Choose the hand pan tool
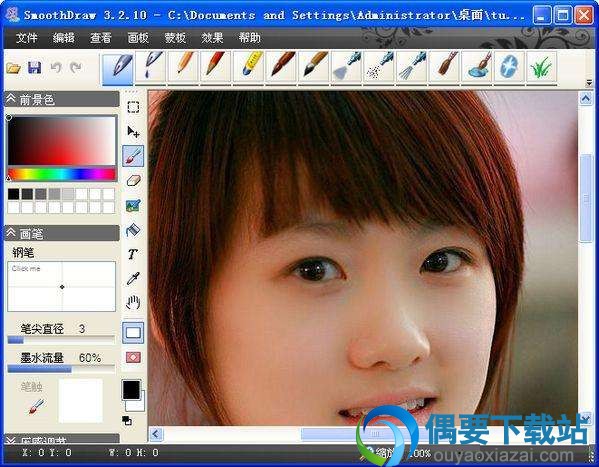599x467 pixels. [133, 303]
